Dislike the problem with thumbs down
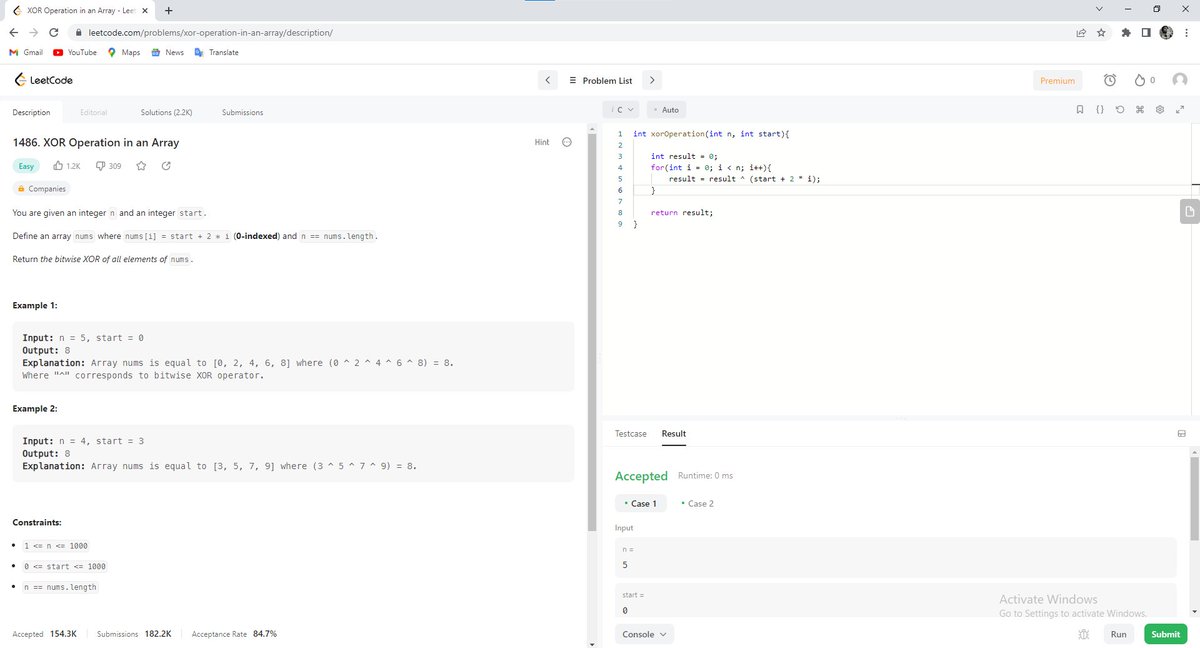1200x648 pixels. pyautogui.click(x=109, y=166)
